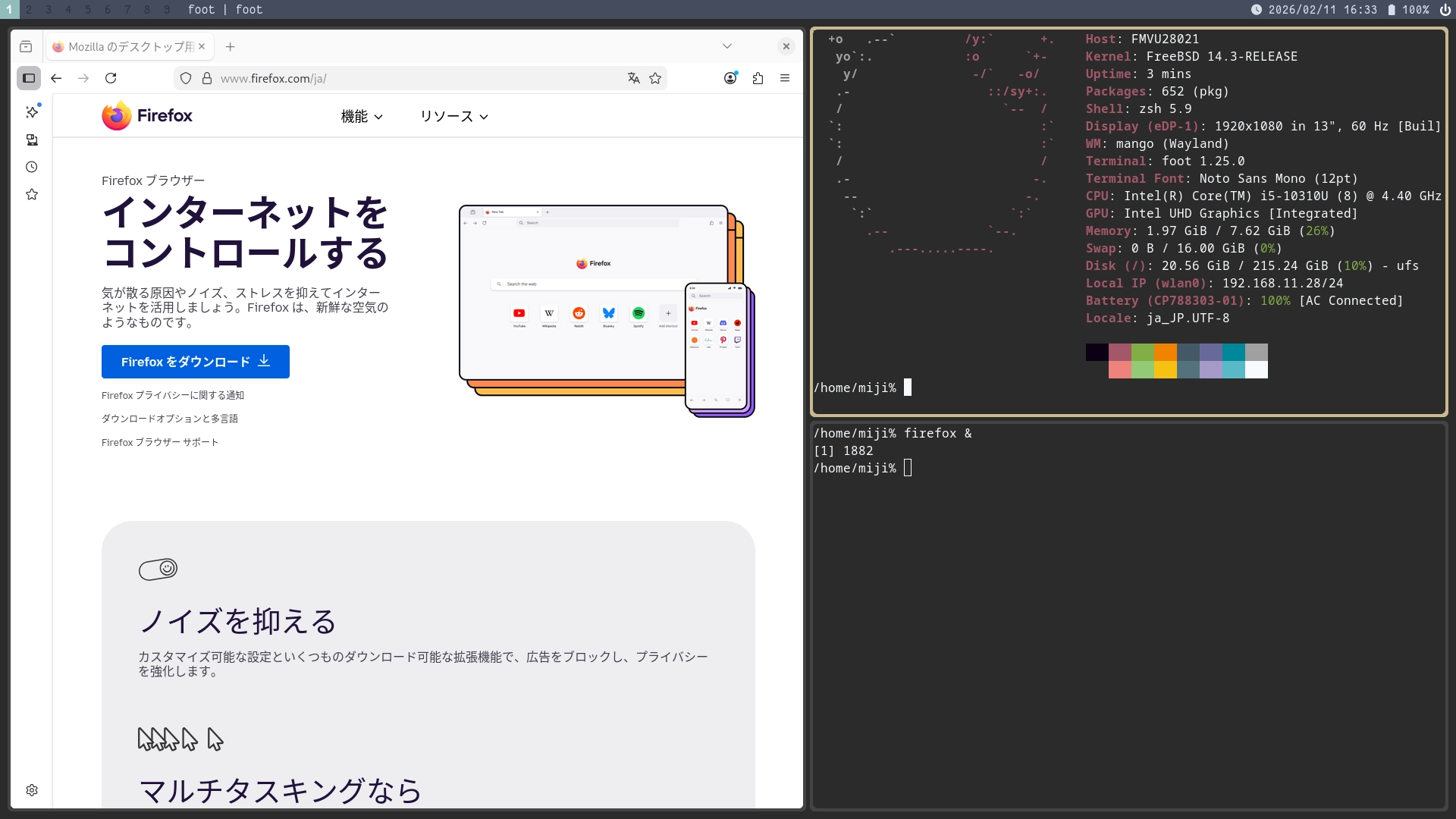Click the Firefox reload page icon

(111, 78)
